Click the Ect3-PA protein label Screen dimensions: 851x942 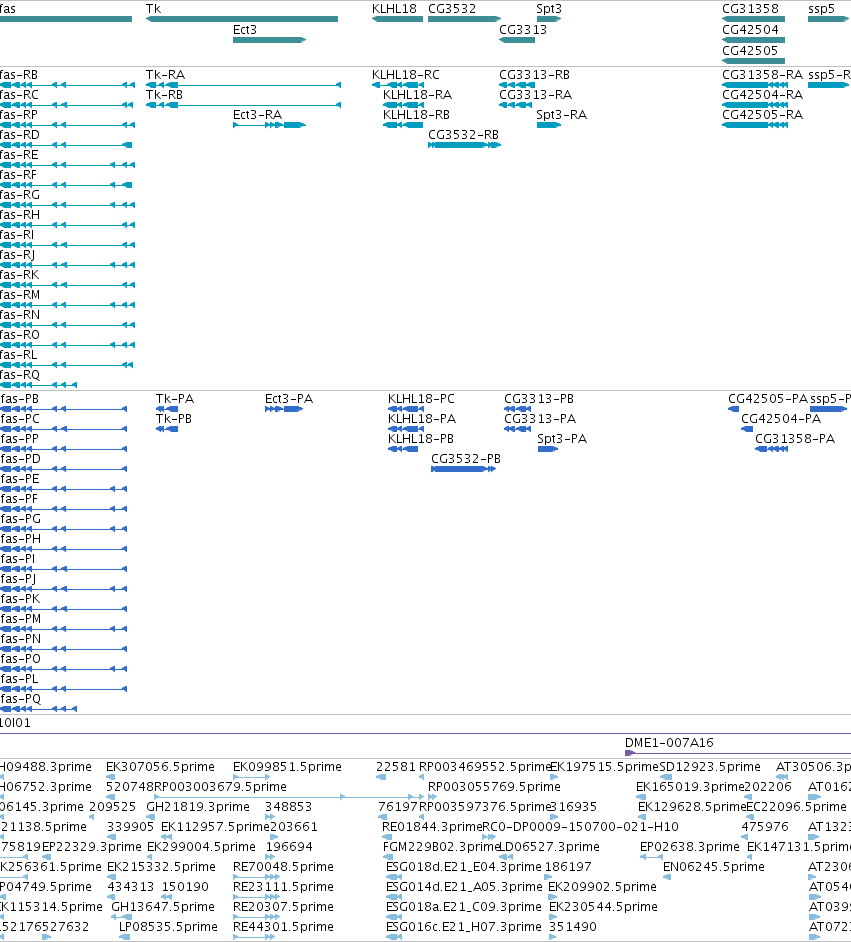click(289, 399)
